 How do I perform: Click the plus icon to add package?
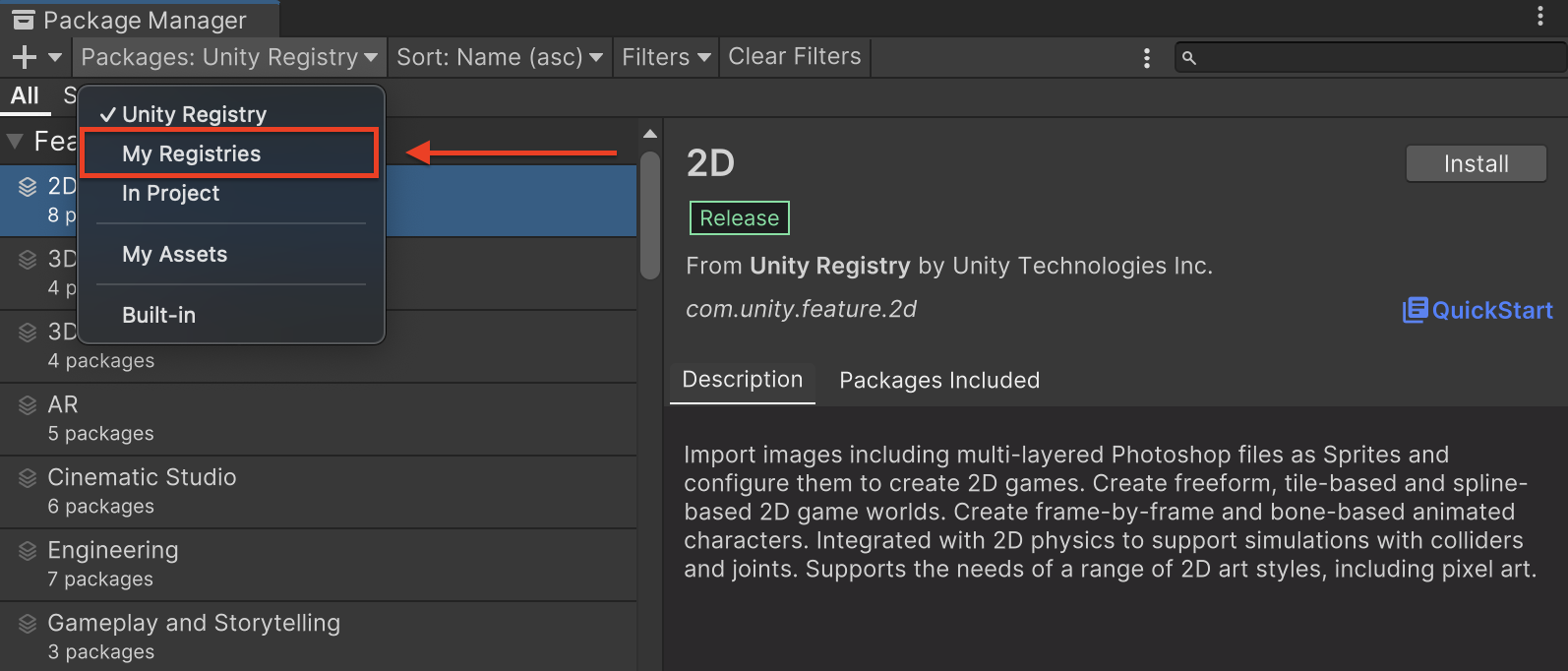click(x=25, y=58)
